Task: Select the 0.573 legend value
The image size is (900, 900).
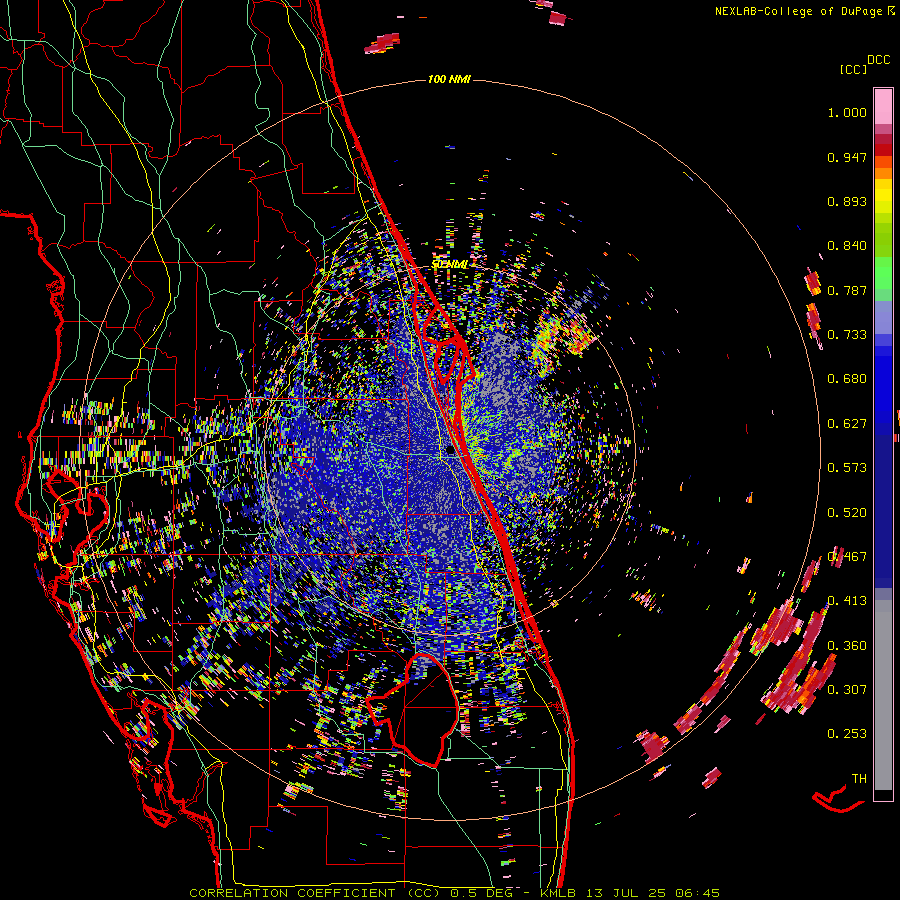Action: coord(847,468)
